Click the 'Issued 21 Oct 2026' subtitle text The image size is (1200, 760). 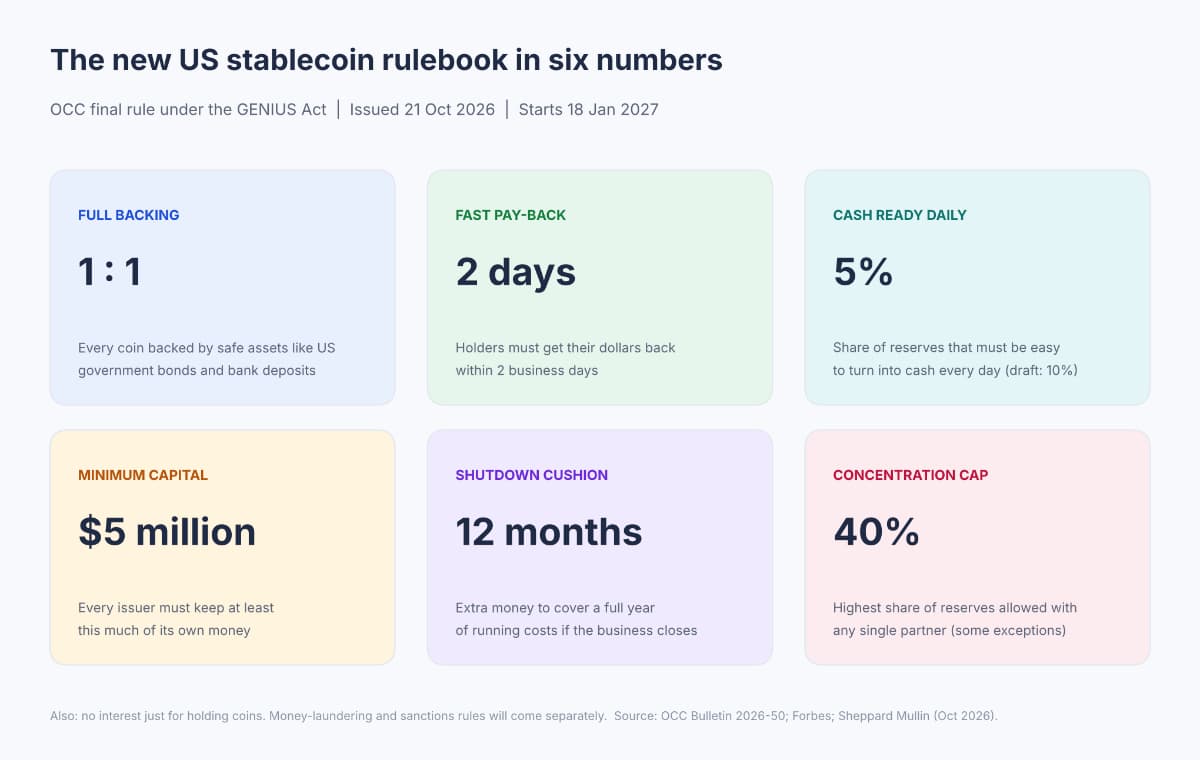coord(422,110)
